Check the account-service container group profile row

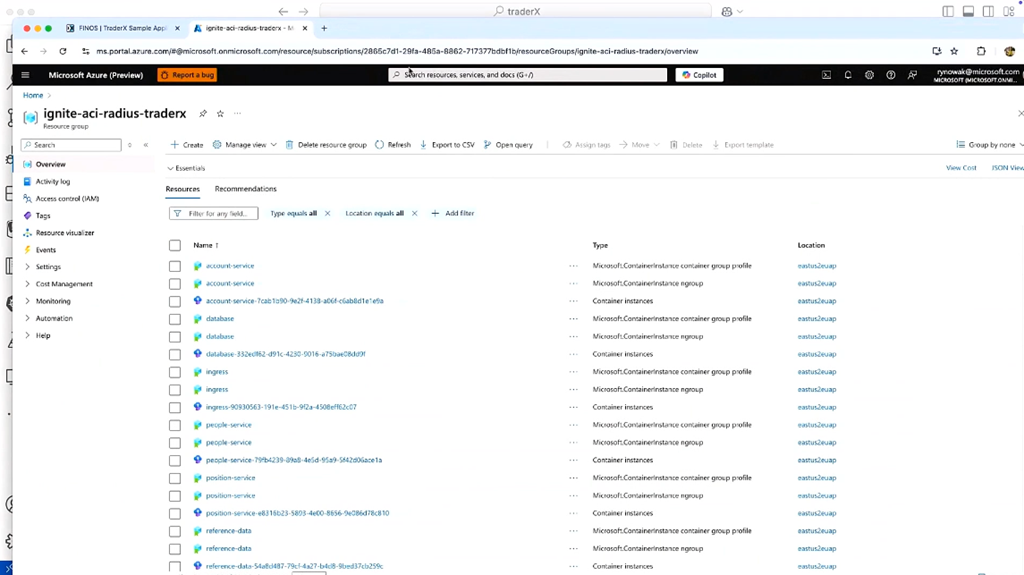pos(175,267)
